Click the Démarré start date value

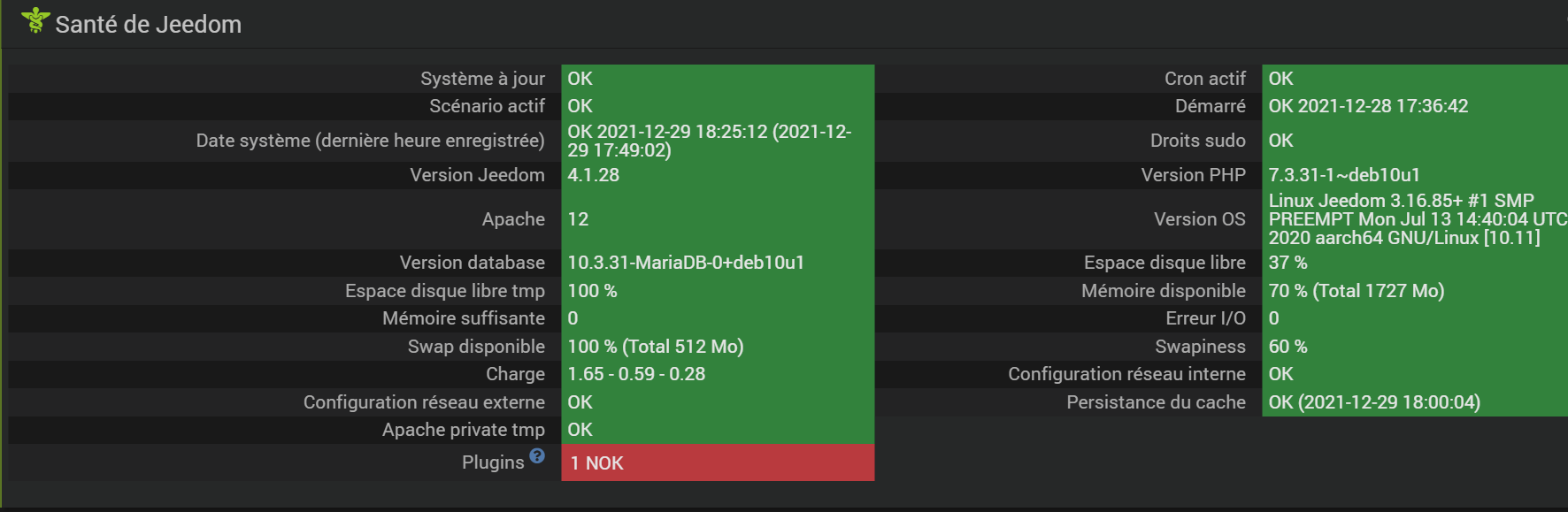(1368, 106)
